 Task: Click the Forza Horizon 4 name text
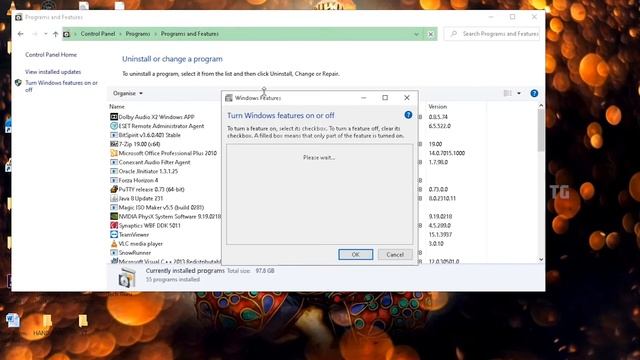pyautogui.click(x=138, y=180)
